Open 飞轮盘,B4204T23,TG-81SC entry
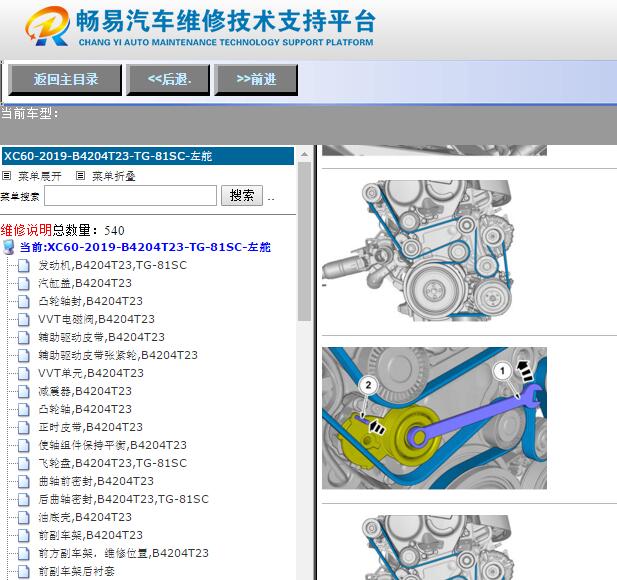This screenshot has height=580, width=617. pos(113,463)
